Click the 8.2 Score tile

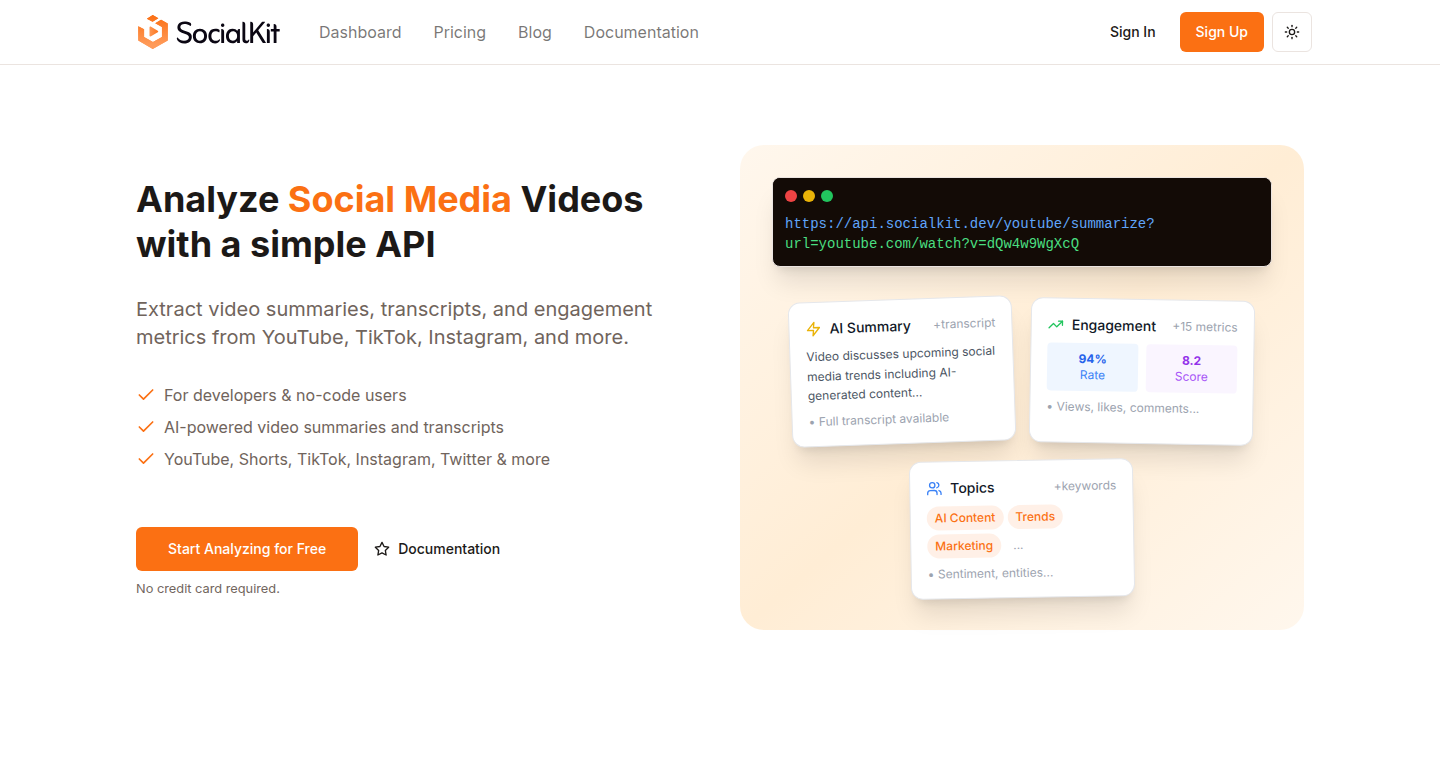tap(1191, 369)
